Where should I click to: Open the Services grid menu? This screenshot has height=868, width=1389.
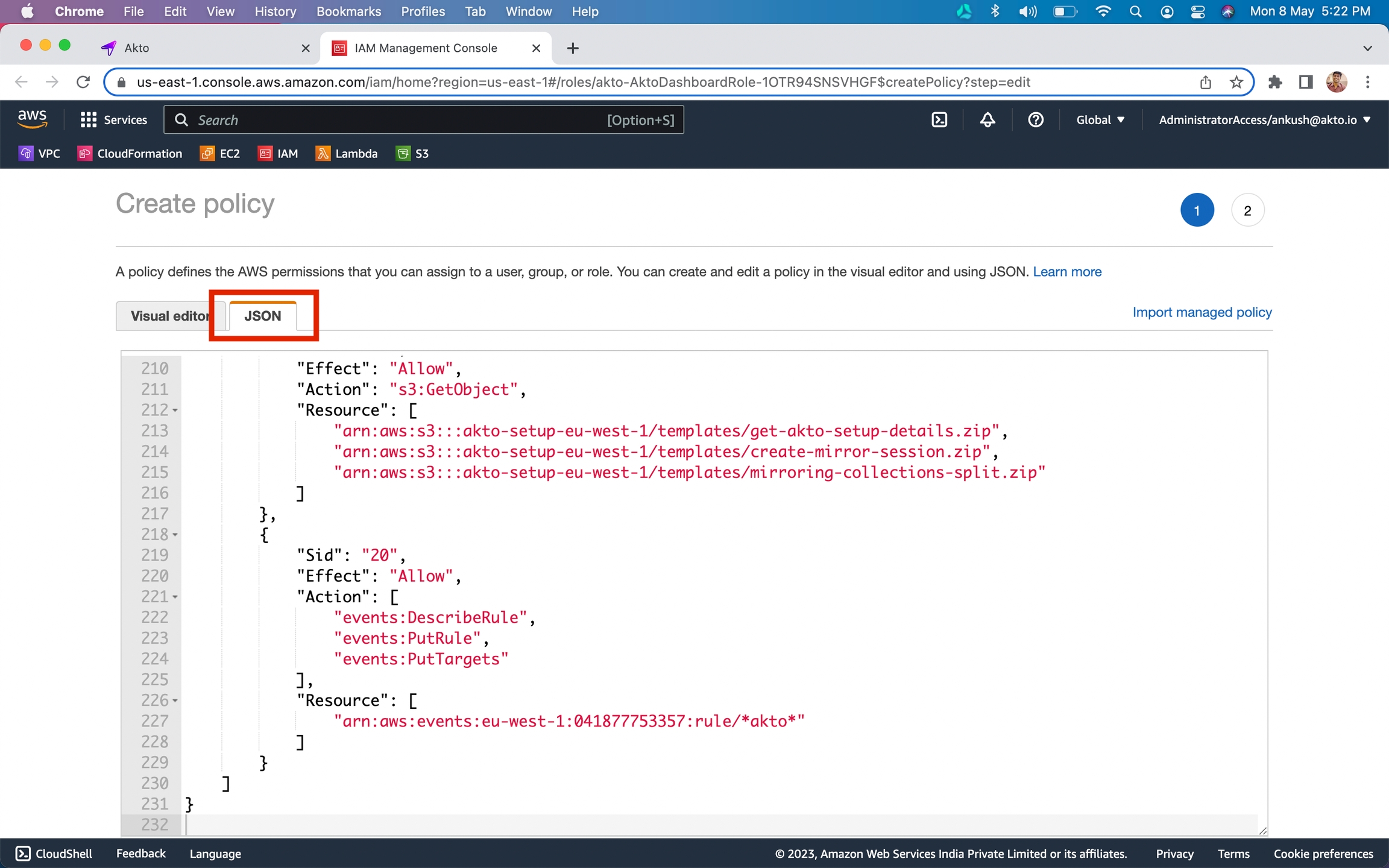[113, 120]
